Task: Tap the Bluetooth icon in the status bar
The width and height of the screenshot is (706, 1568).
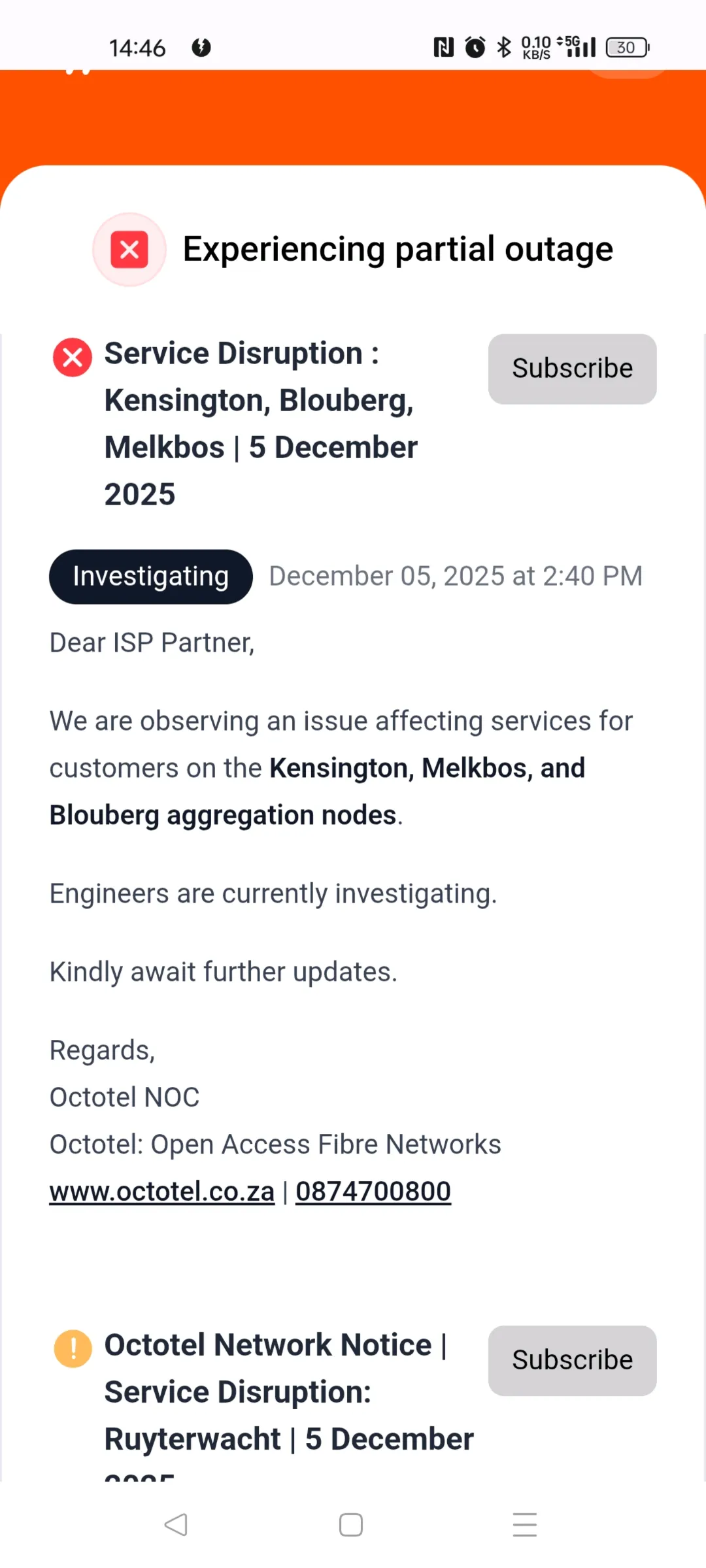Action: point(503,47)
